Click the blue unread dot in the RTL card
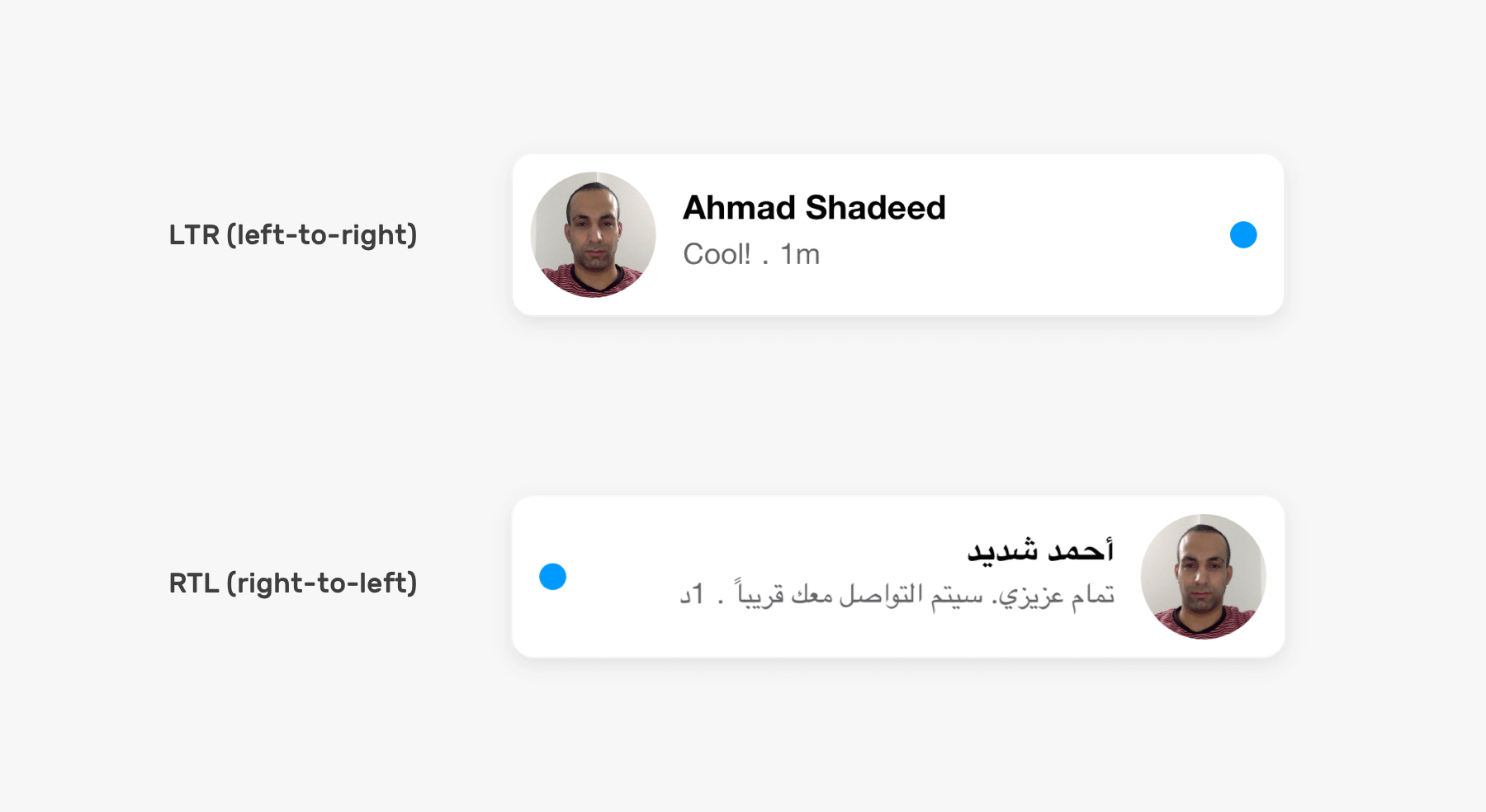 (552, 577)
